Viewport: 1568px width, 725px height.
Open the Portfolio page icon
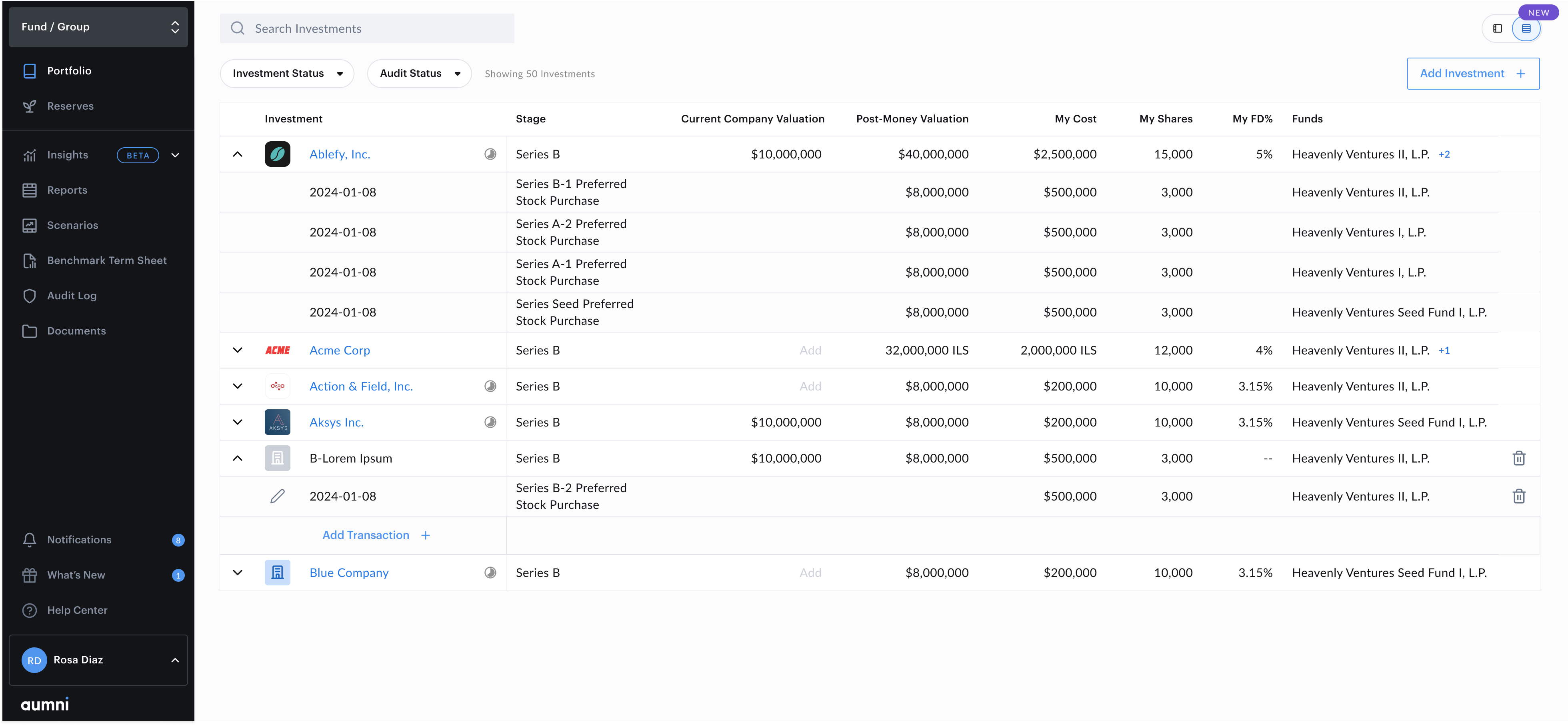[x=29, y=71]
